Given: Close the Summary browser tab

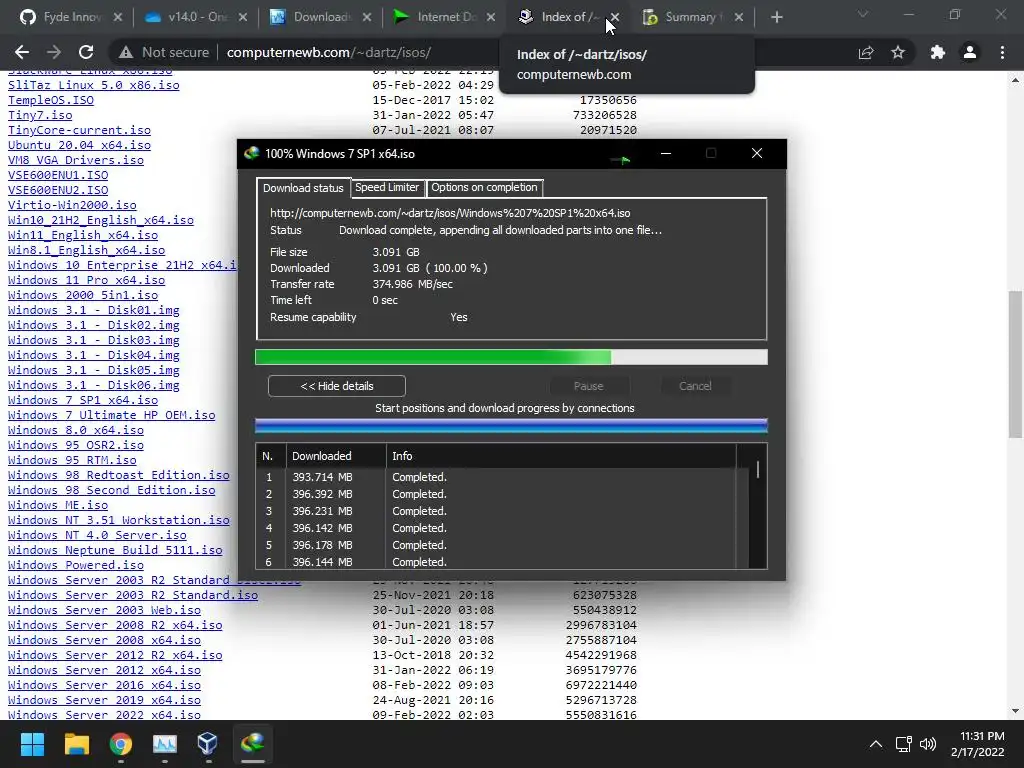Looking at the screenshot, I should (739, 17).
